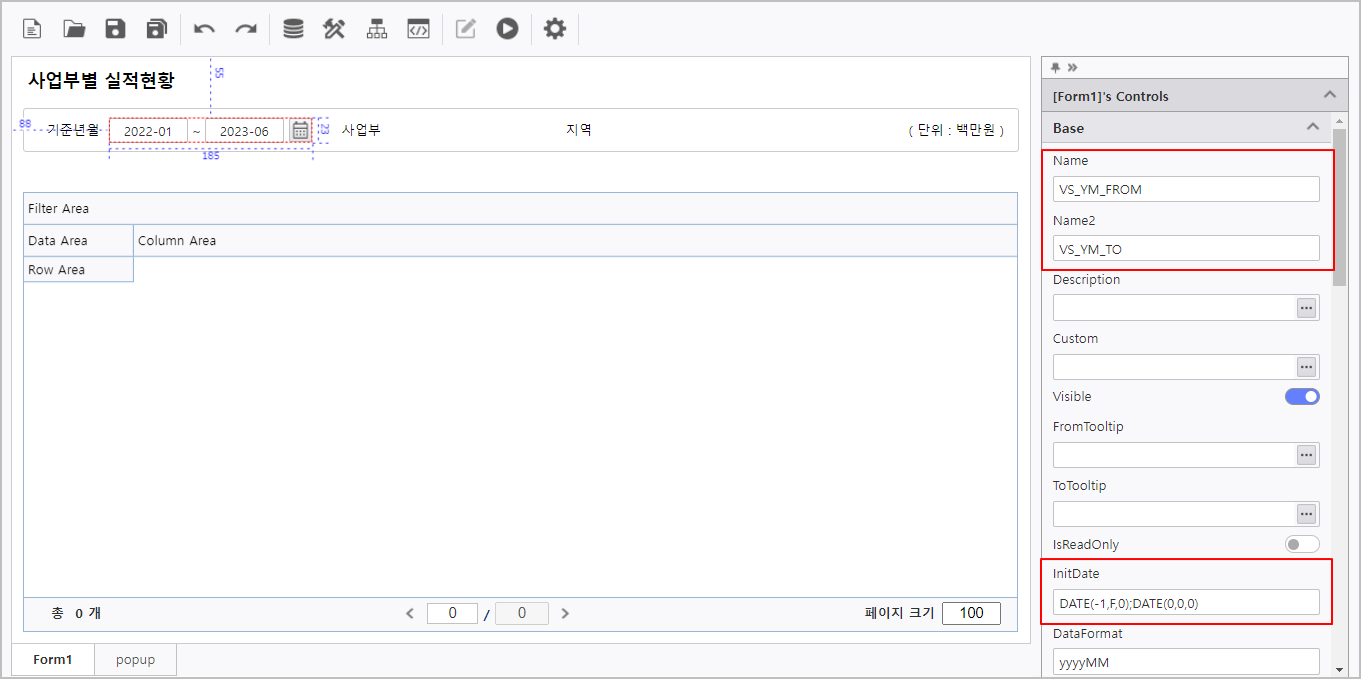Open the calendar picker next to 2023-06

click(300, 130)
